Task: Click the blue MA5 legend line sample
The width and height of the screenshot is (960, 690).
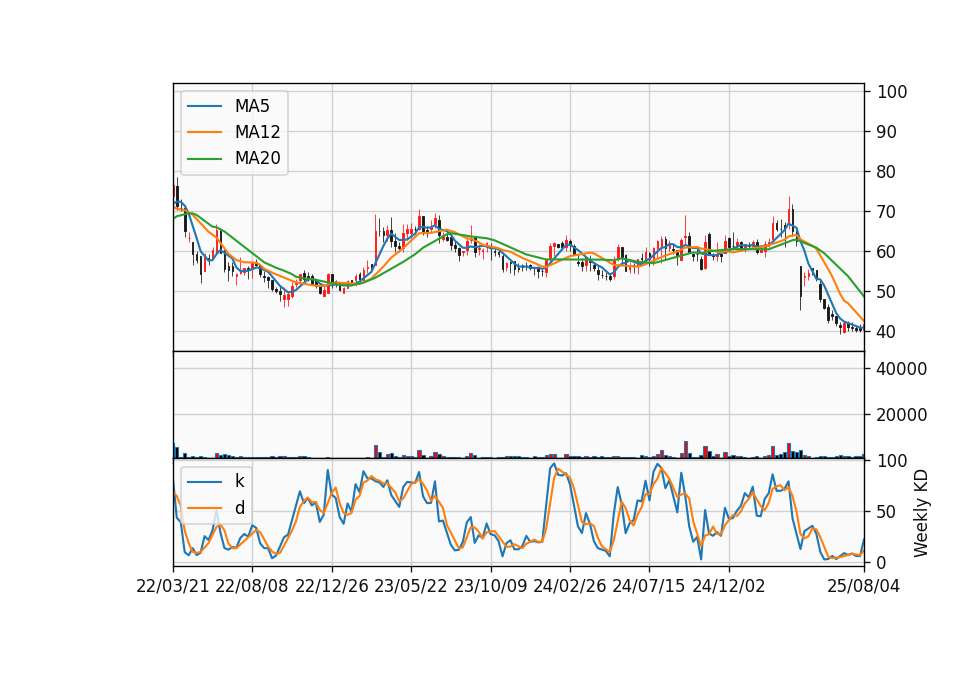Action: pos(204,107)
